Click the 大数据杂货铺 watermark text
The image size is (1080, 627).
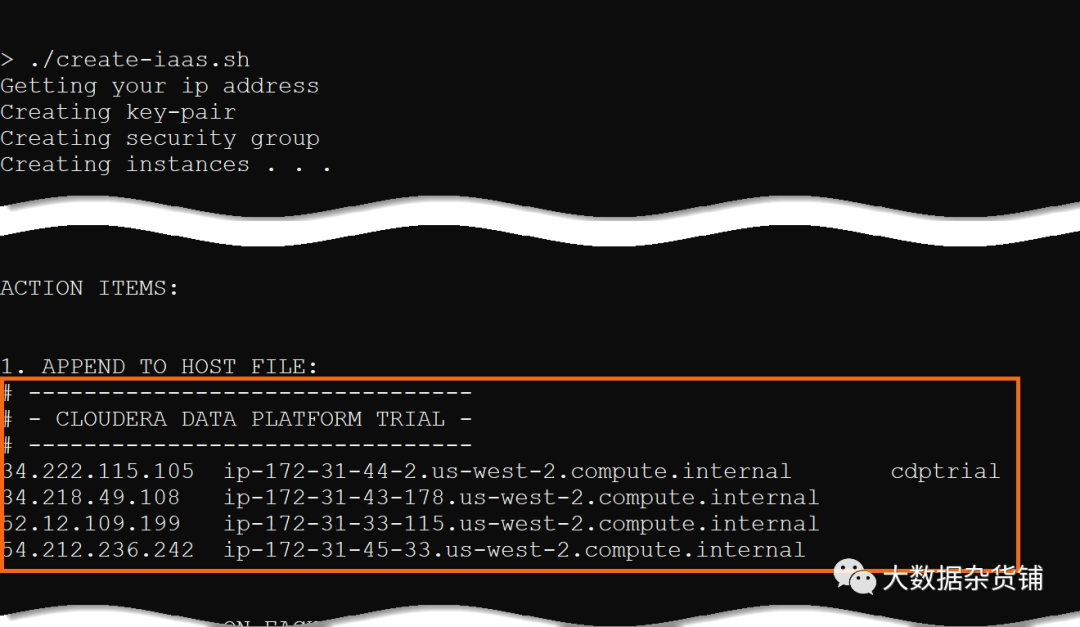[963, 578]
